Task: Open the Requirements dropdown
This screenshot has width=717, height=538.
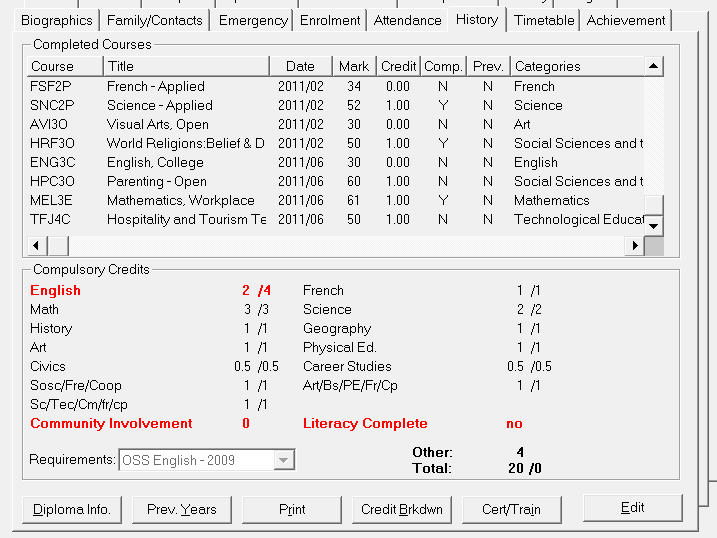Action: coord(284,460)
